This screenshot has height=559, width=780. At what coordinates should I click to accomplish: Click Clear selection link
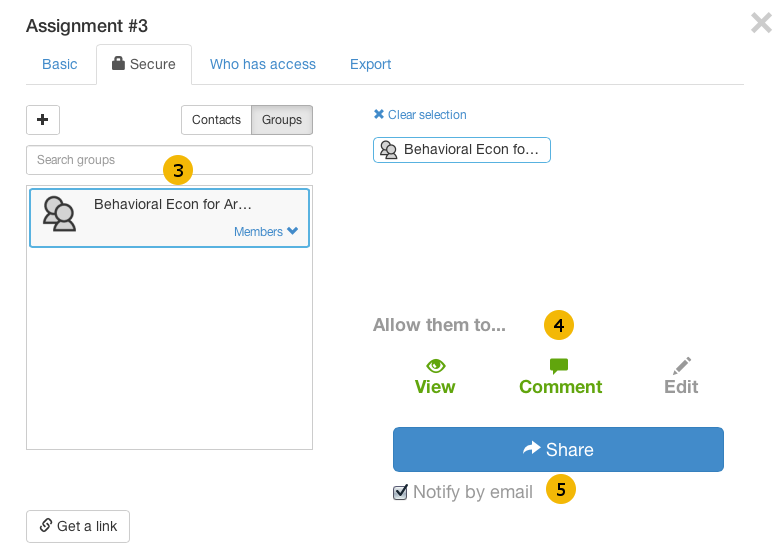(420, 115)
